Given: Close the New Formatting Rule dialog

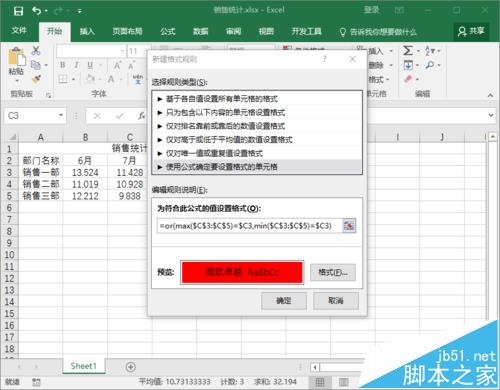Looking at the screenshot, I should pos(352,59).
